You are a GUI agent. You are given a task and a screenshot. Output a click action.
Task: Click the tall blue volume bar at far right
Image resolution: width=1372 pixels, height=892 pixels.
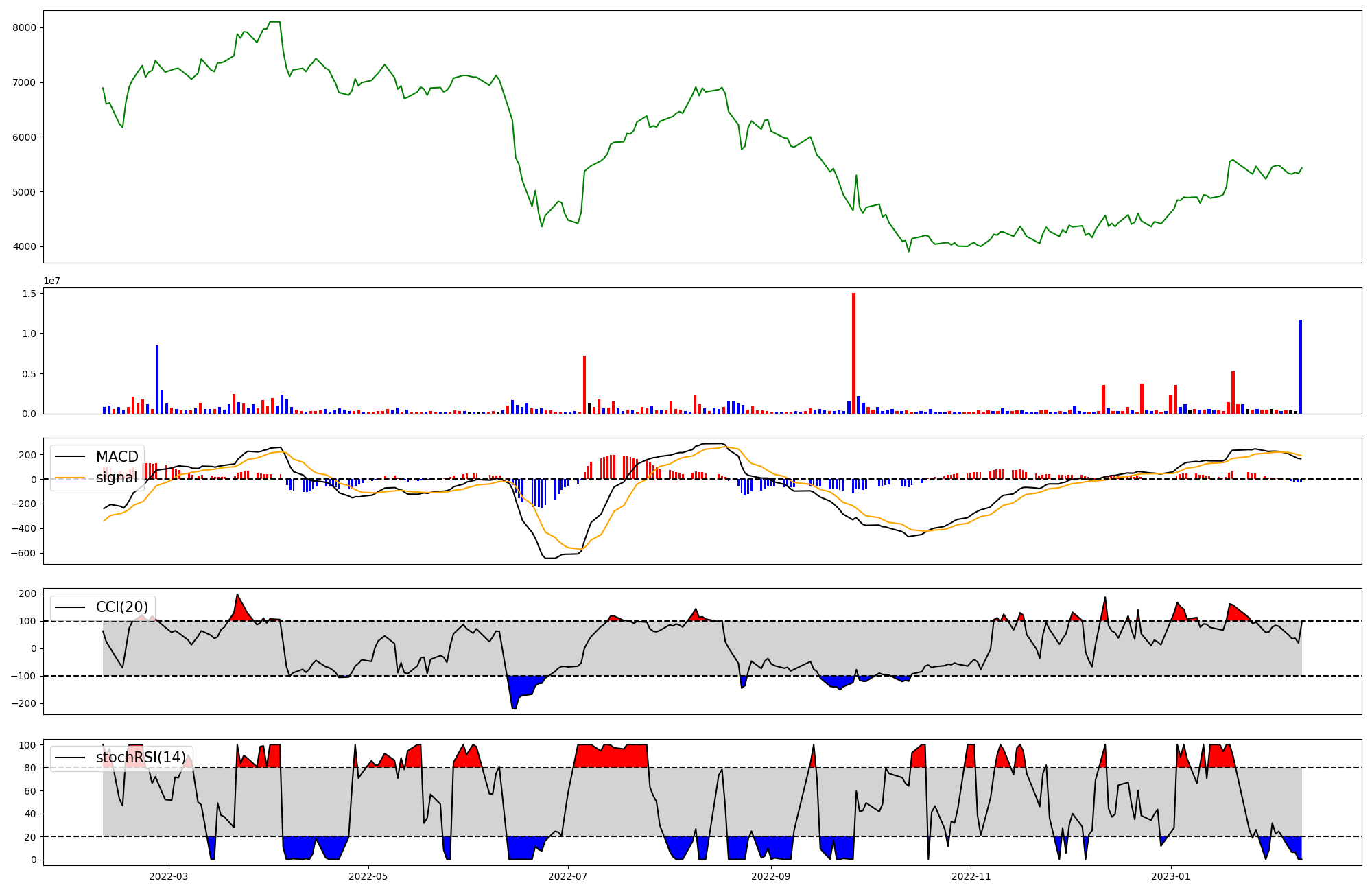click(x=1300, y=367)
